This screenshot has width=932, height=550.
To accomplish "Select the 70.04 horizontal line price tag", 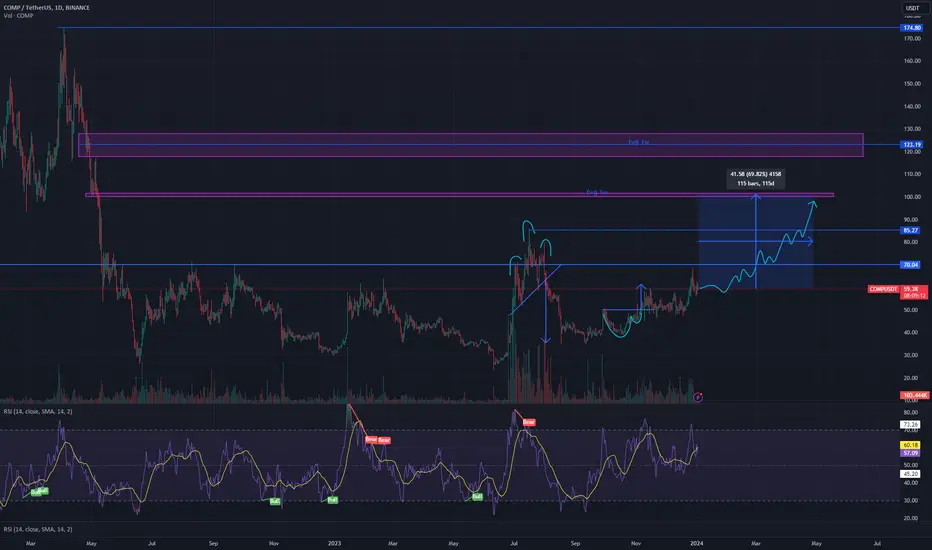I will point(910,265).
